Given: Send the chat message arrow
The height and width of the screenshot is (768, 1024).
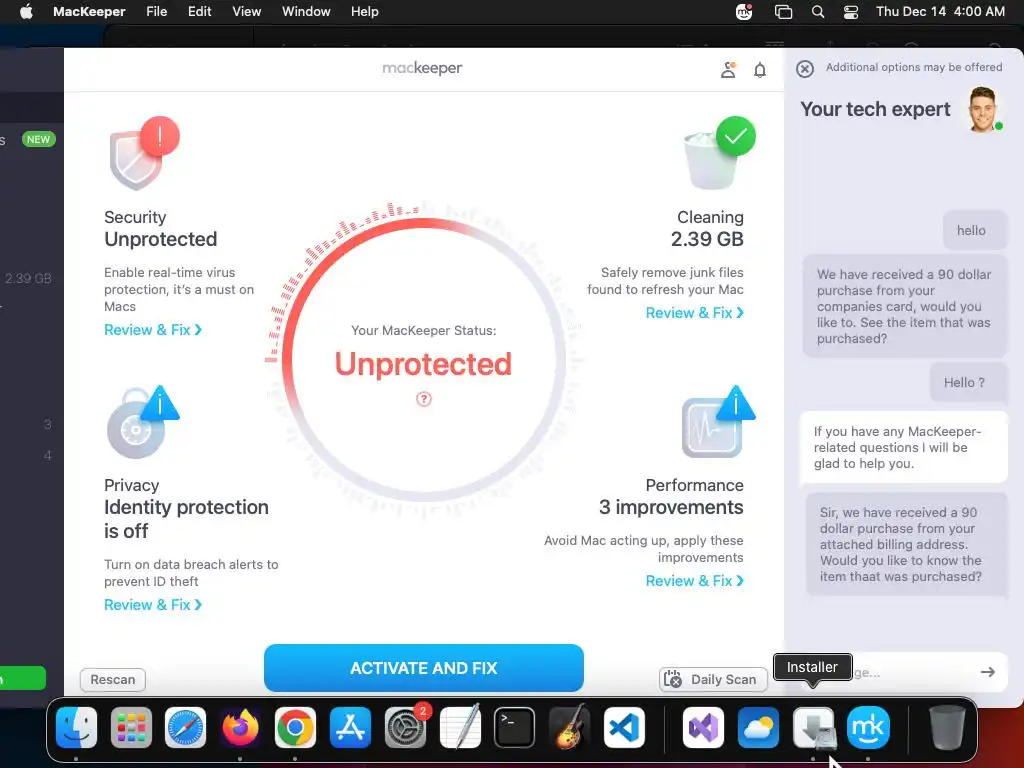Looking at the screenshot, I should click(988, 672).
